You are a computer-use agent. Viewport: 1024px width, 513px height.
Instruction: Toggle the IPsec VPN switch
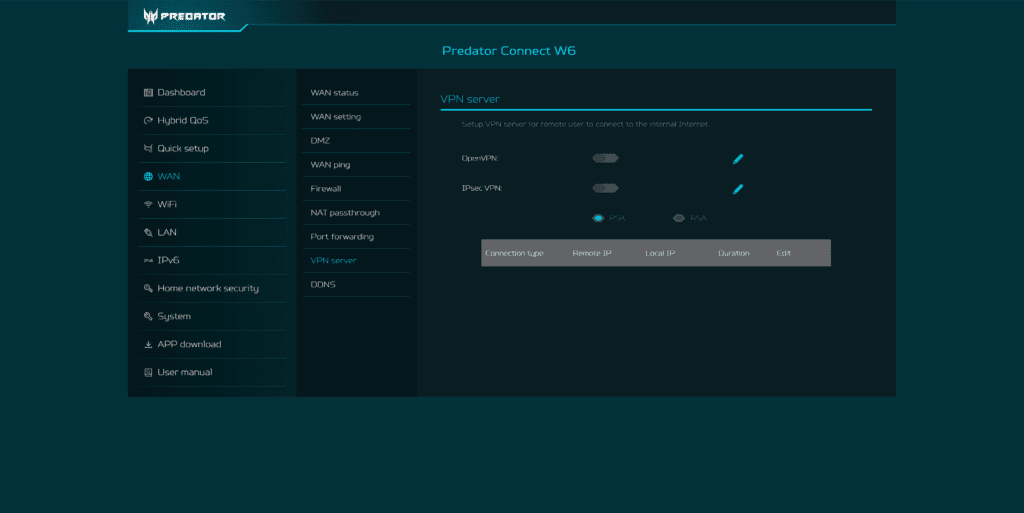point(605,188)
